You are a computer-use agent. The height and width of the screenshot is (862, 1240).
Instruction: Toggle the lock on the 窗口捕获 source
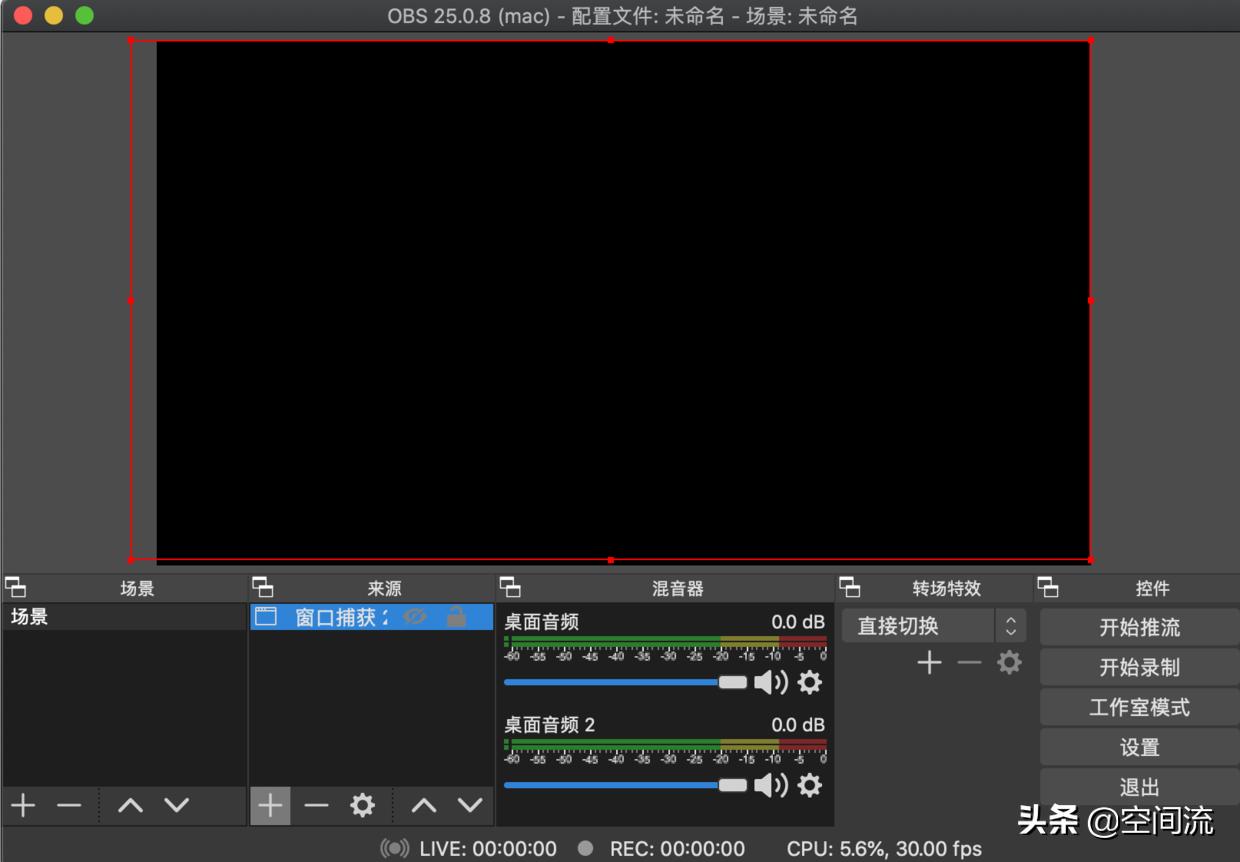(456, 618)
